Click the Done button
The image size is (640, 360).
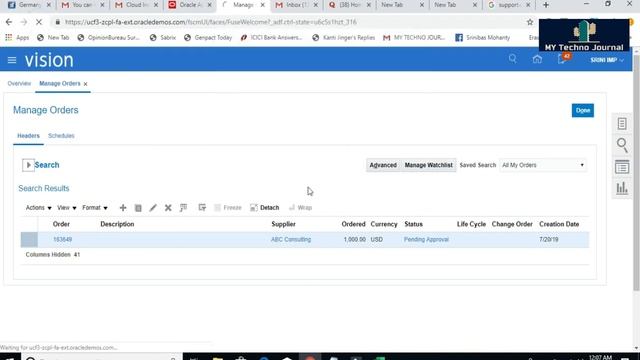pyautogui.click(x=582, y=110)
